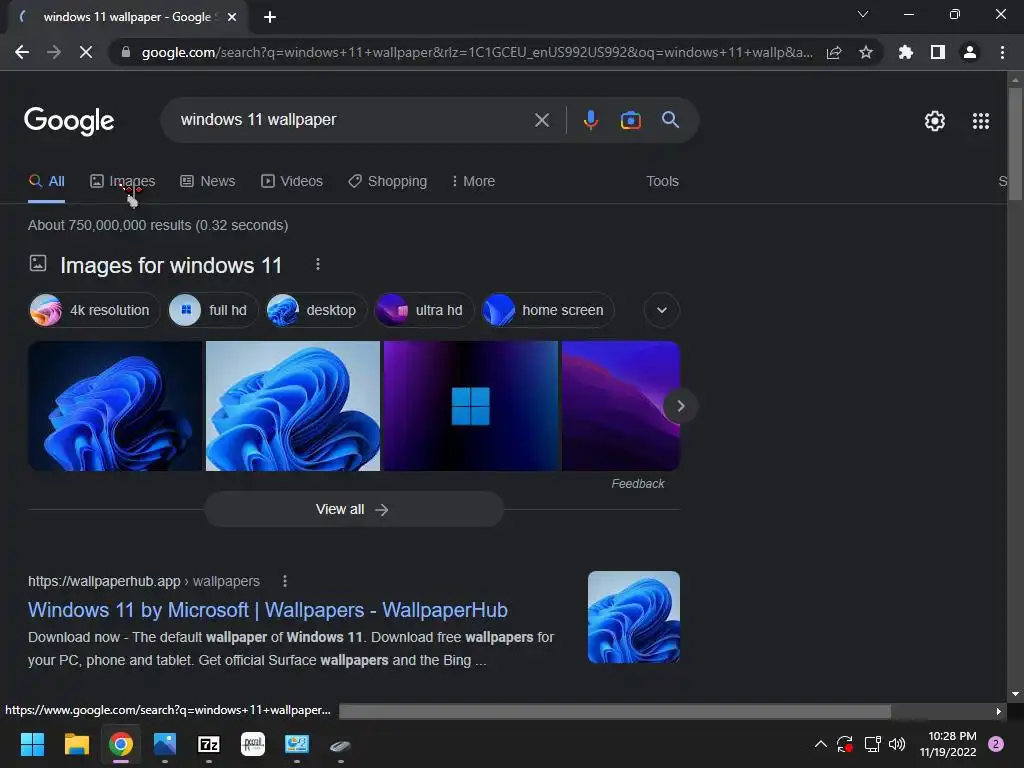Click the Feedback link under images

point(637,483)
